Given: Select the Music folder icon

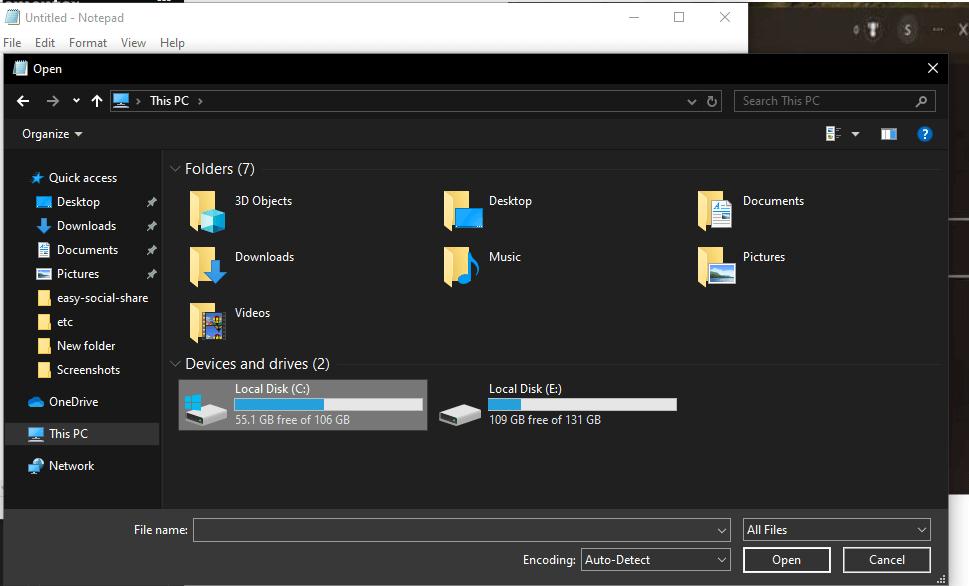Looking at the screenshot, I should click(x=461, y=266).
